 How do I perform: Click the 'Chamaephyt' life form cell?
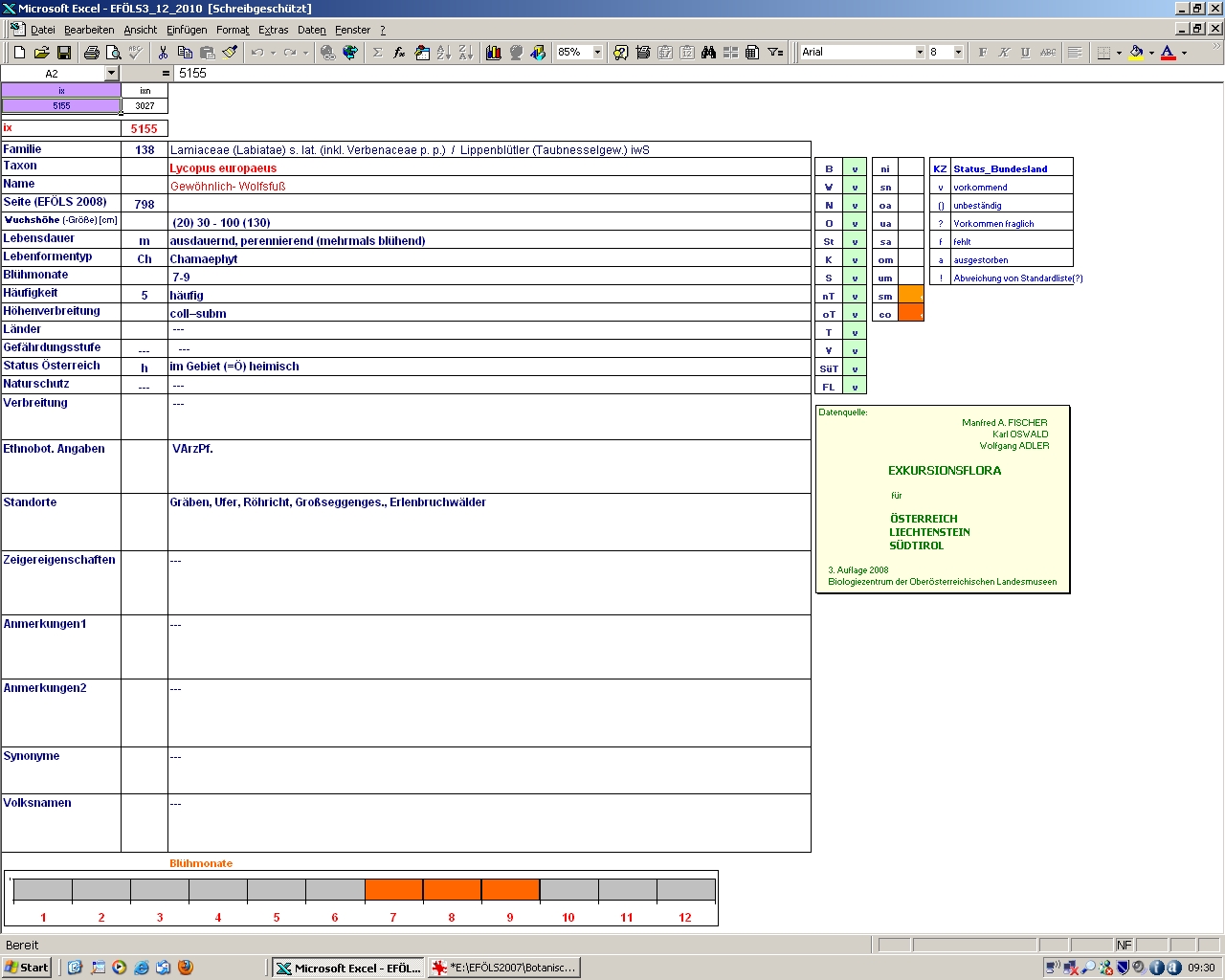click(x=489, y=258)
